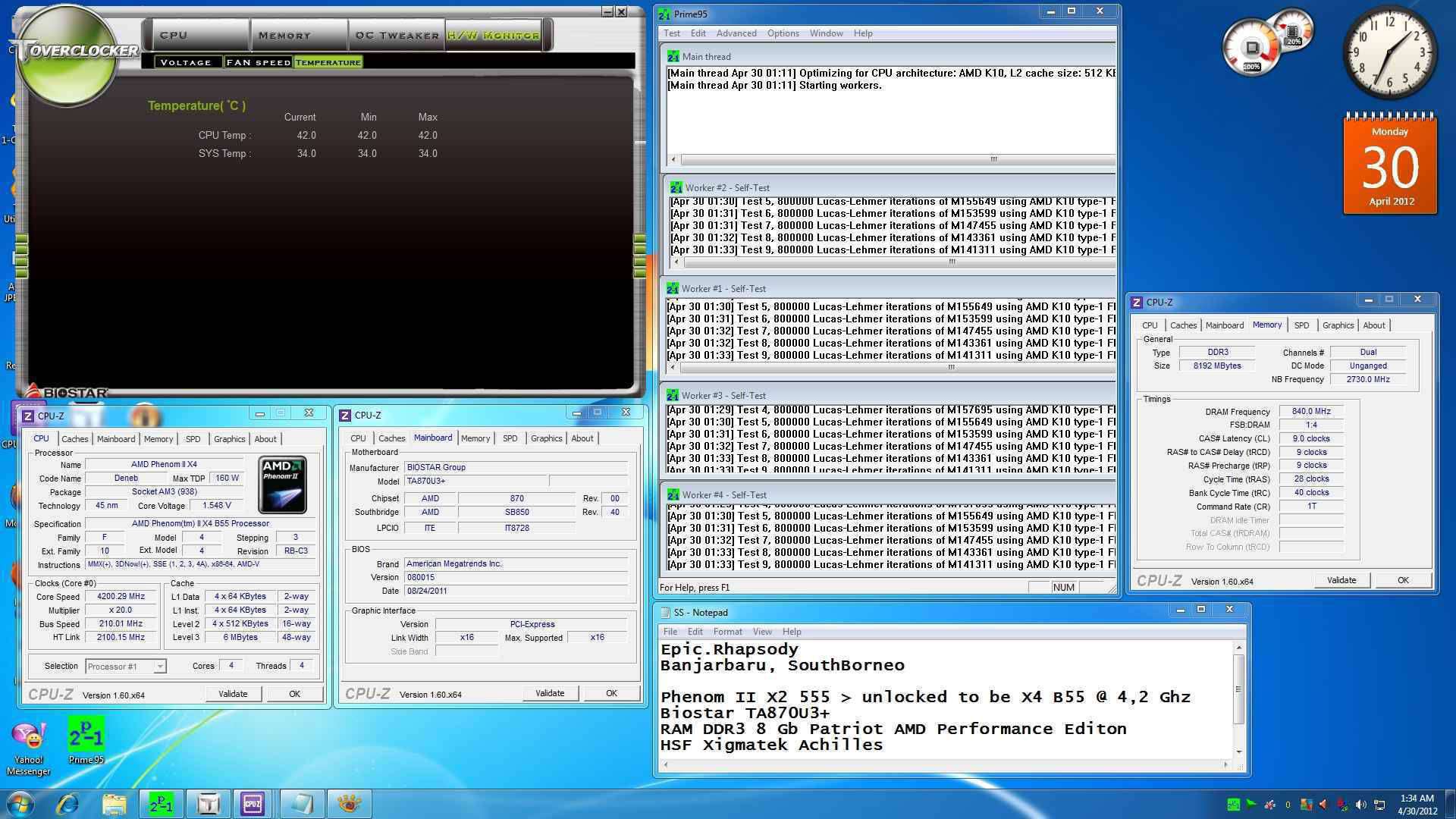Screen dimensions: 1456x819
Task: Click the NB Frequency value 2730.0 MHz
Action: pos(1368,379)
